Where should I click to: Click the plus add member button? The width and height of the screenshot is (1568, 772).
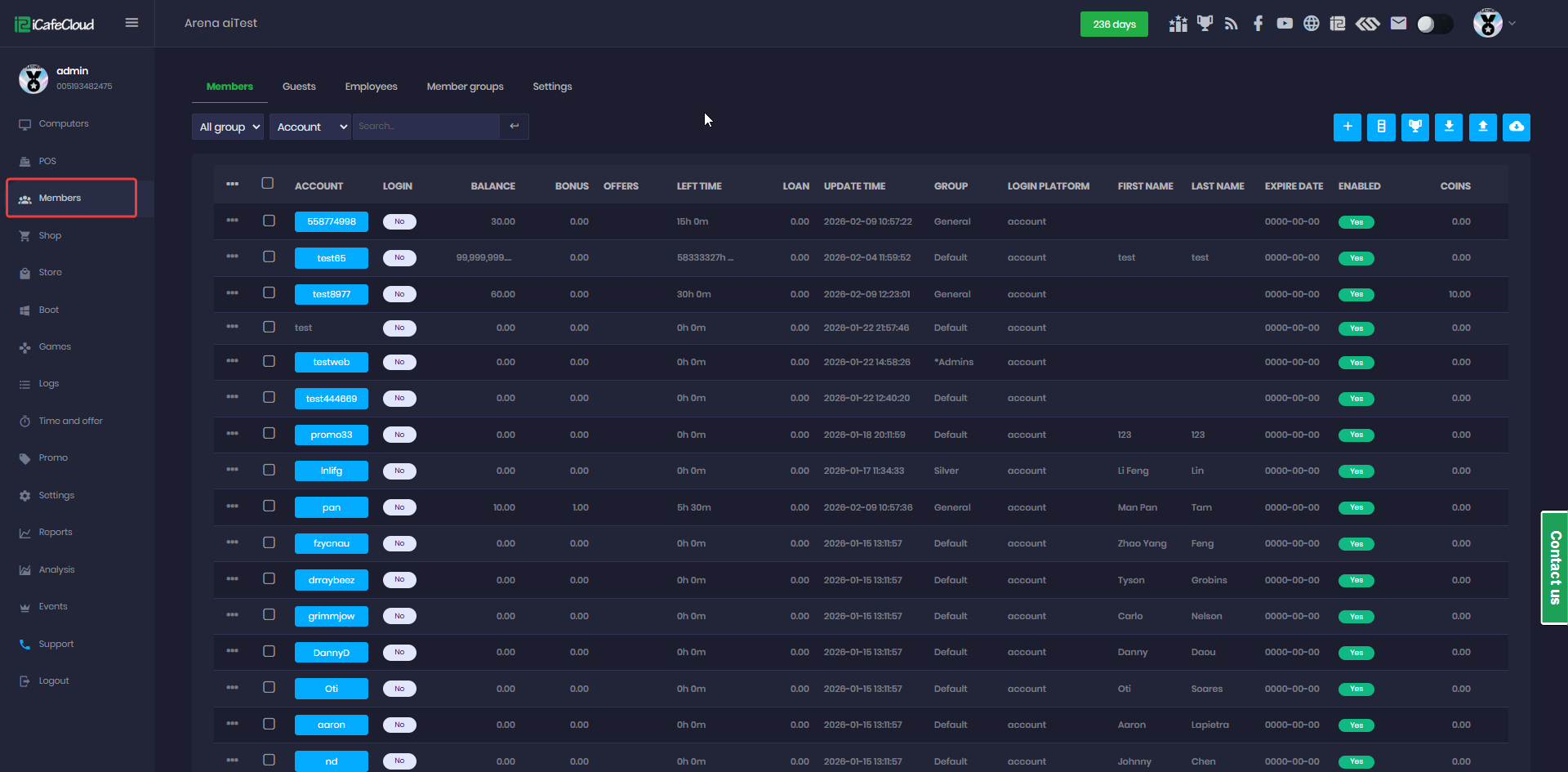pos(1347,127)
